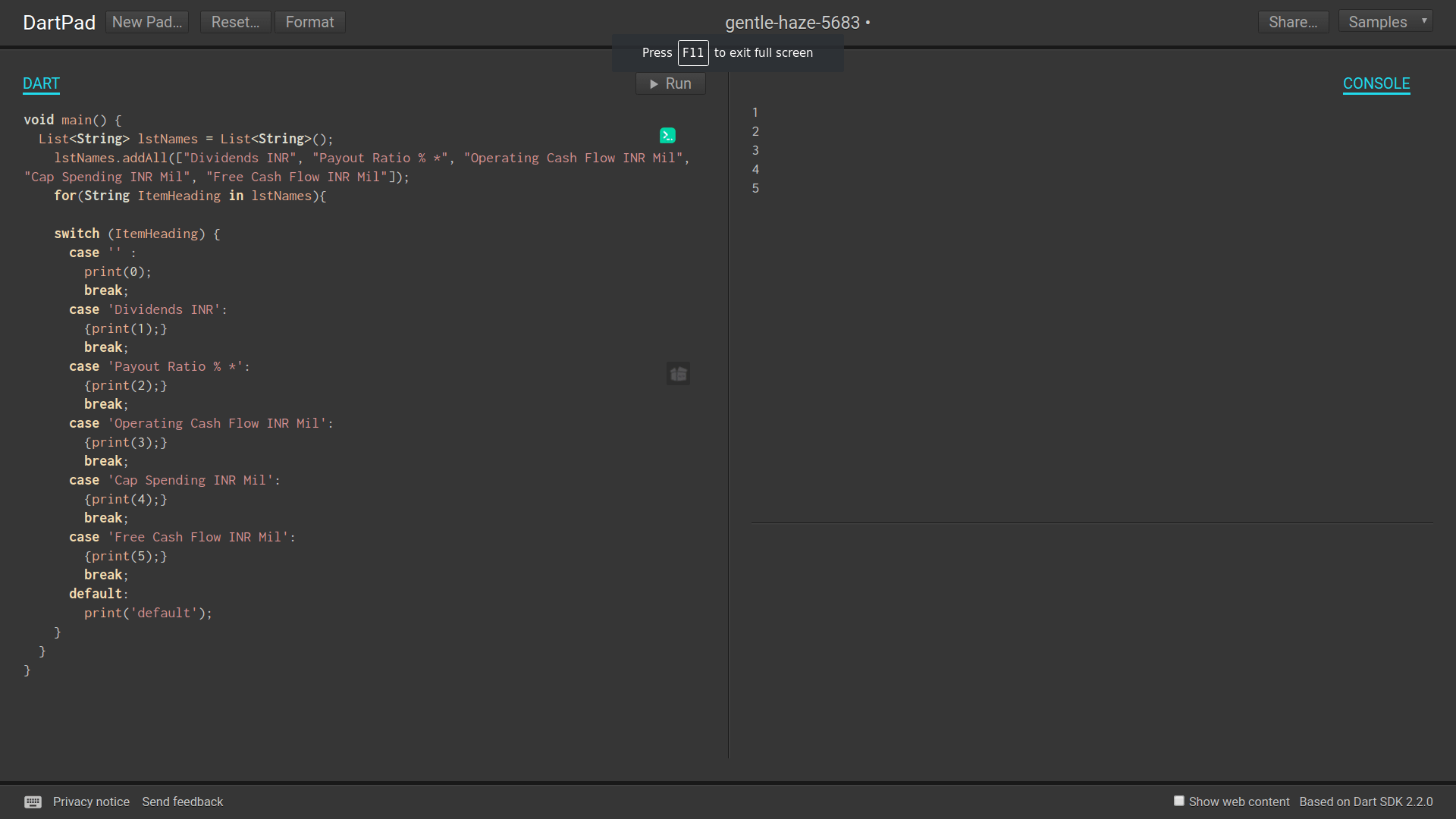Click the green terminal prompt icon in editor

[667, 136]
